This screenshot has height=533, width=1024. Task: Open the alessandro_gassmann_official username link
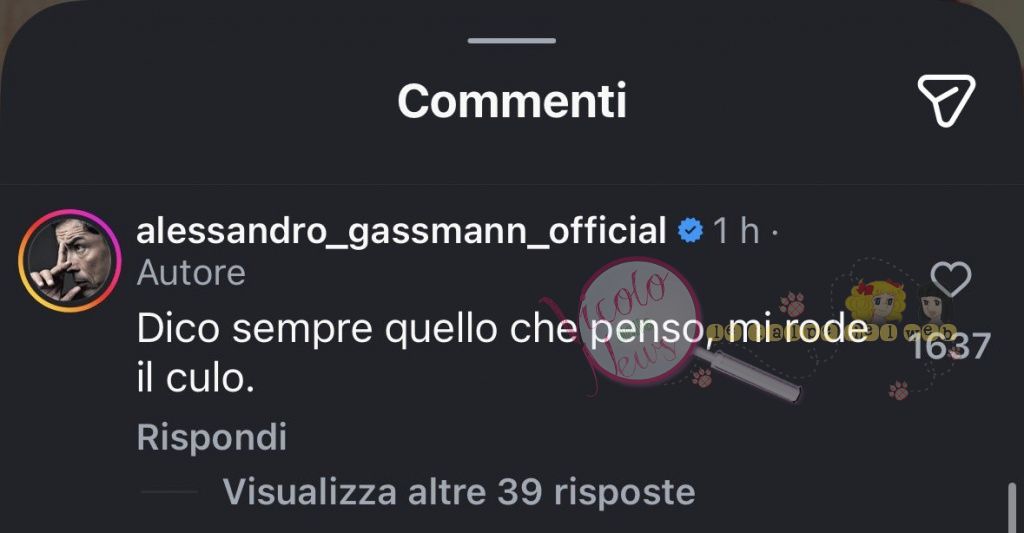(x=401, y=231)
